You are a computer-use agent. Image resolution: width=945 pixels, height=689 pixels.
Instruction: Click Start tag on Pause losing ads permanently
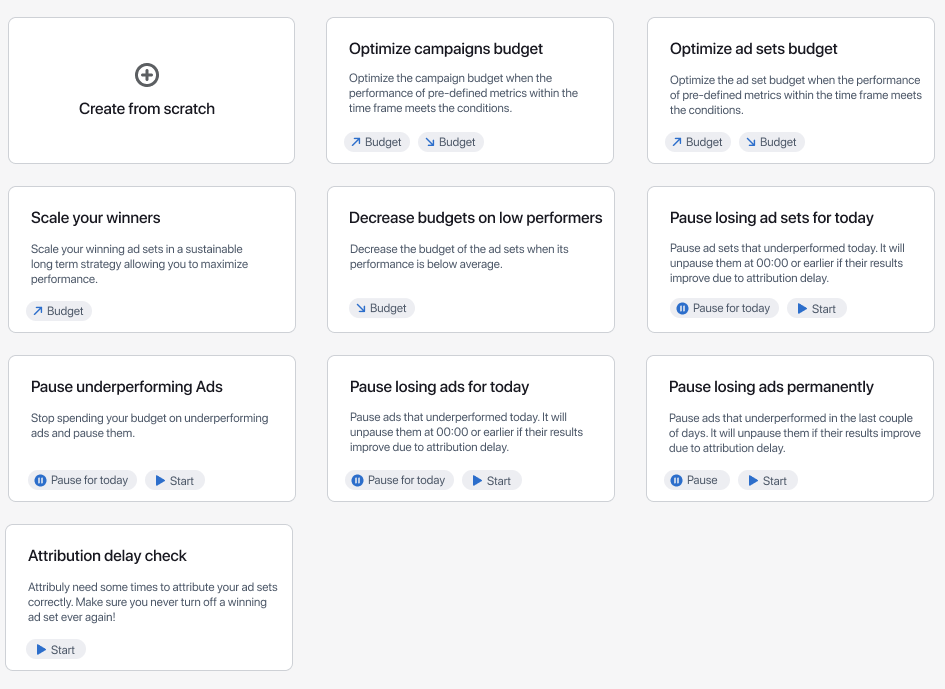pos(768,480)
